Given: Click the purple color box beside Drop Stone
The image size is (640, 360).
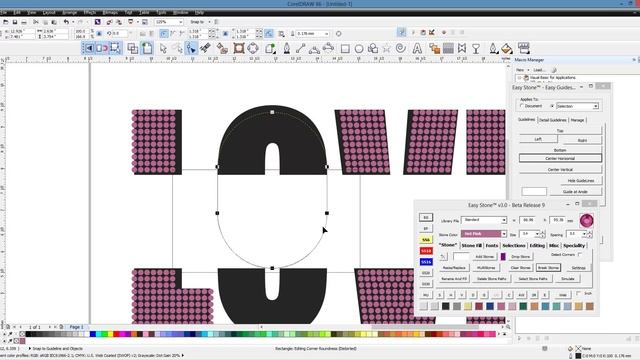Looking at the screenshot, I should (x=503, y=256).
